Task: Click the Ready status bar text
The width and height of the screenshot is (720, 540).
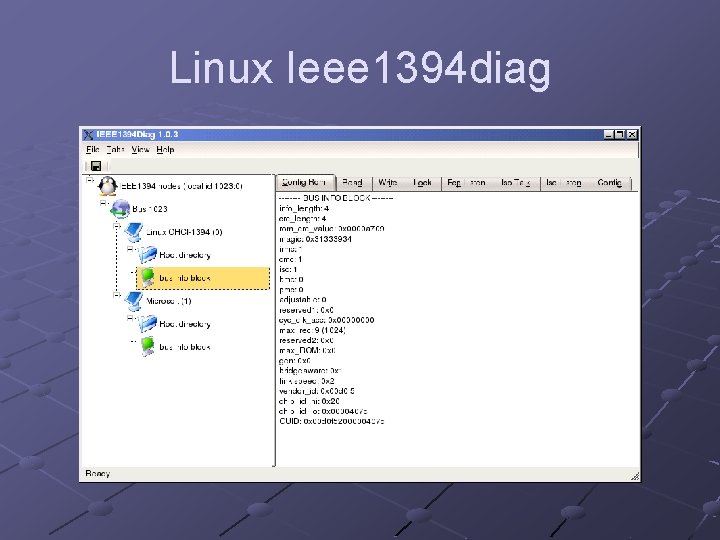Action: tap(98, 473)
